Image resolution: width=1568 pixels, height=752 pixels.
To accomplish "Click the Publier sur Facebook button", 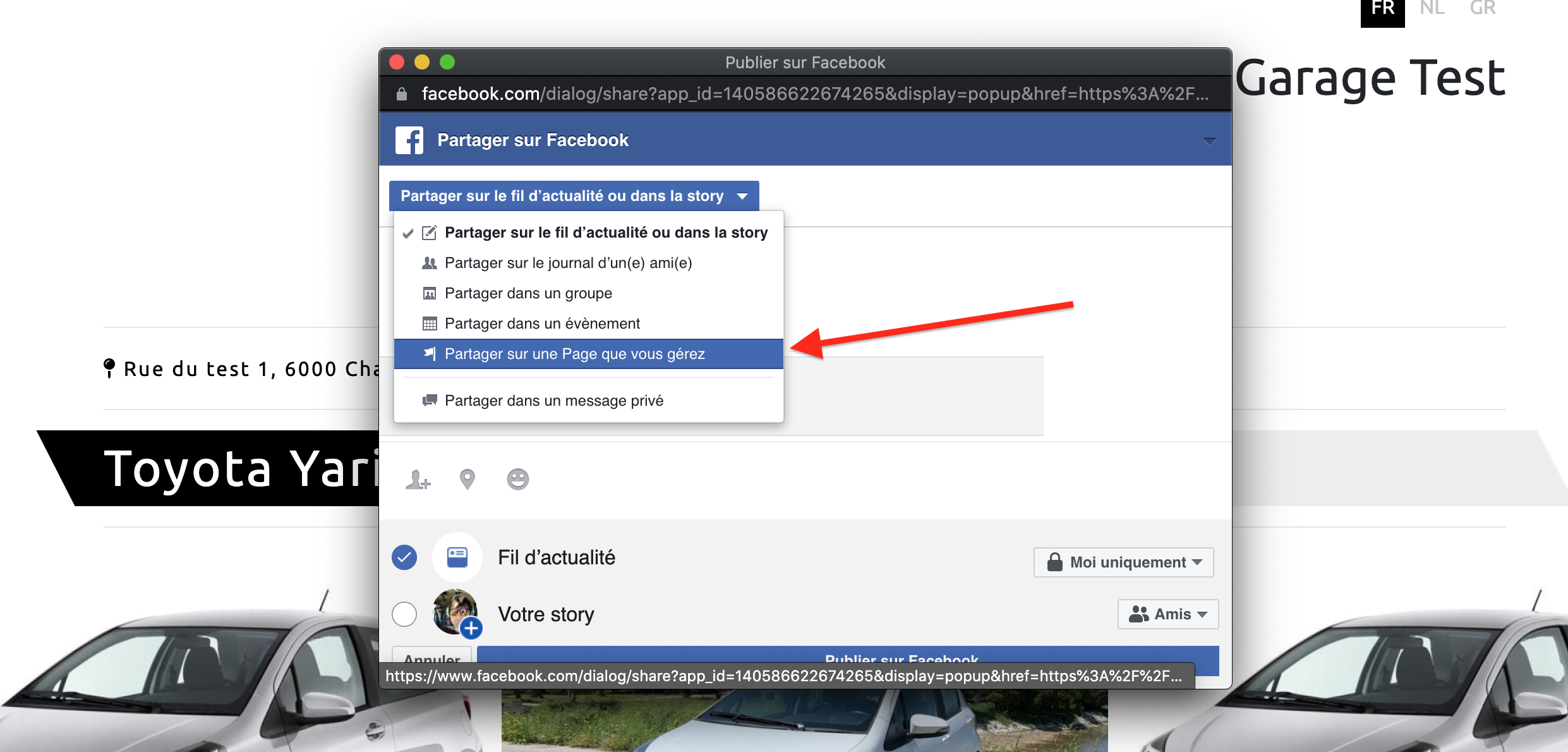I will pos(848,653).
